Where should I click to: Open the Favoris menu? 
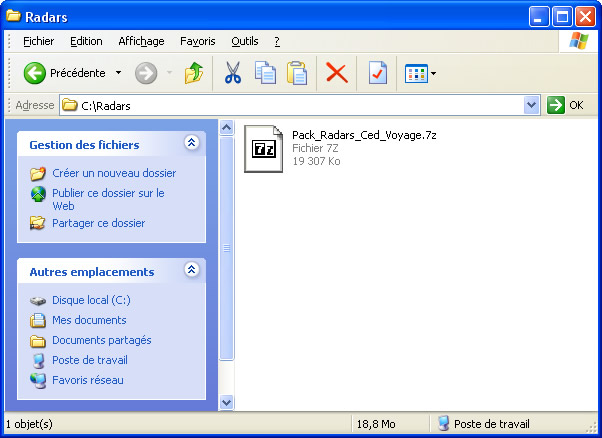[x=198, y=41]
